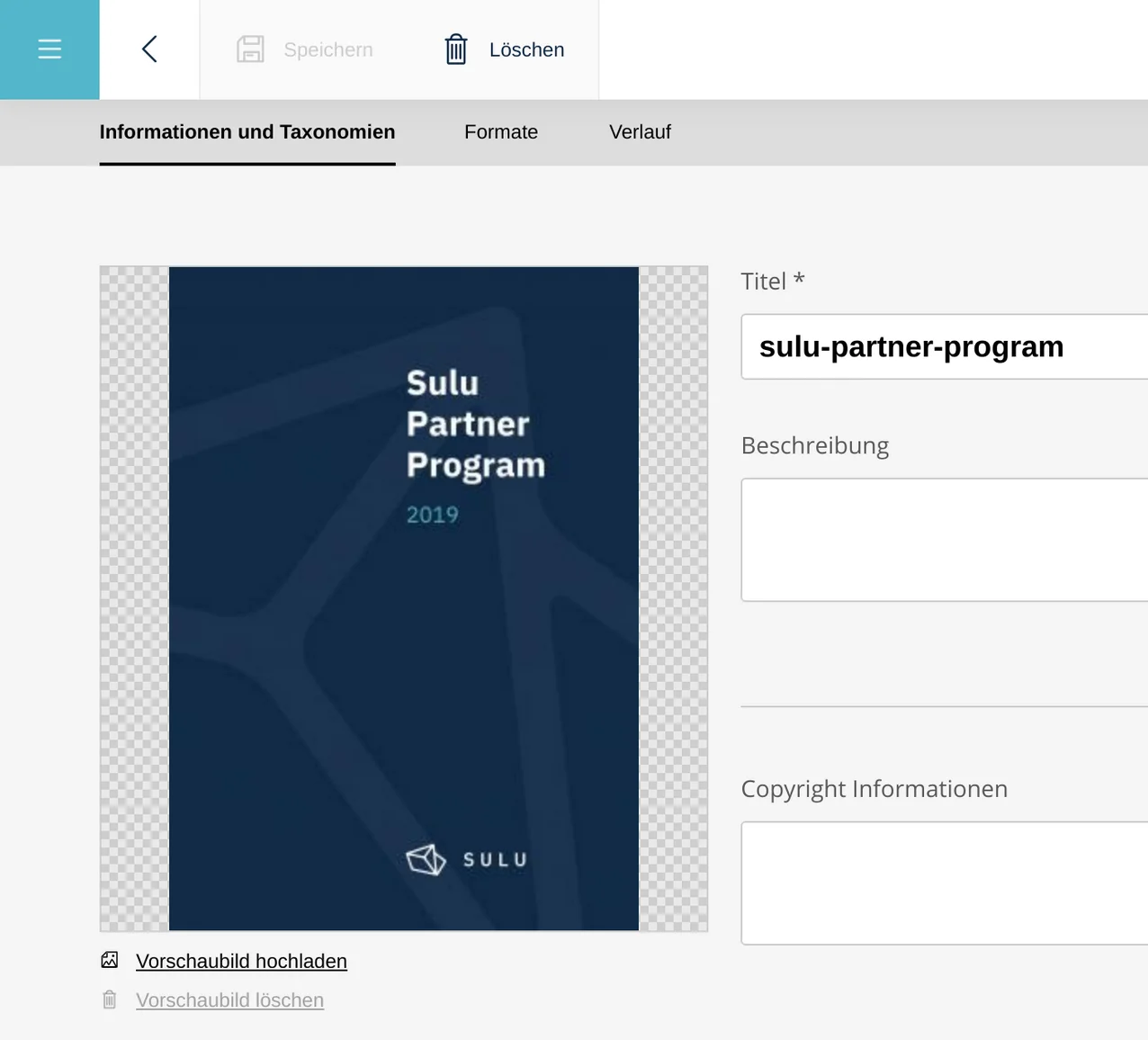The width and height of the screenshot is (1148, 1040).
Task: Click the floppy disk save icon
Action: [x=250, y=49]
